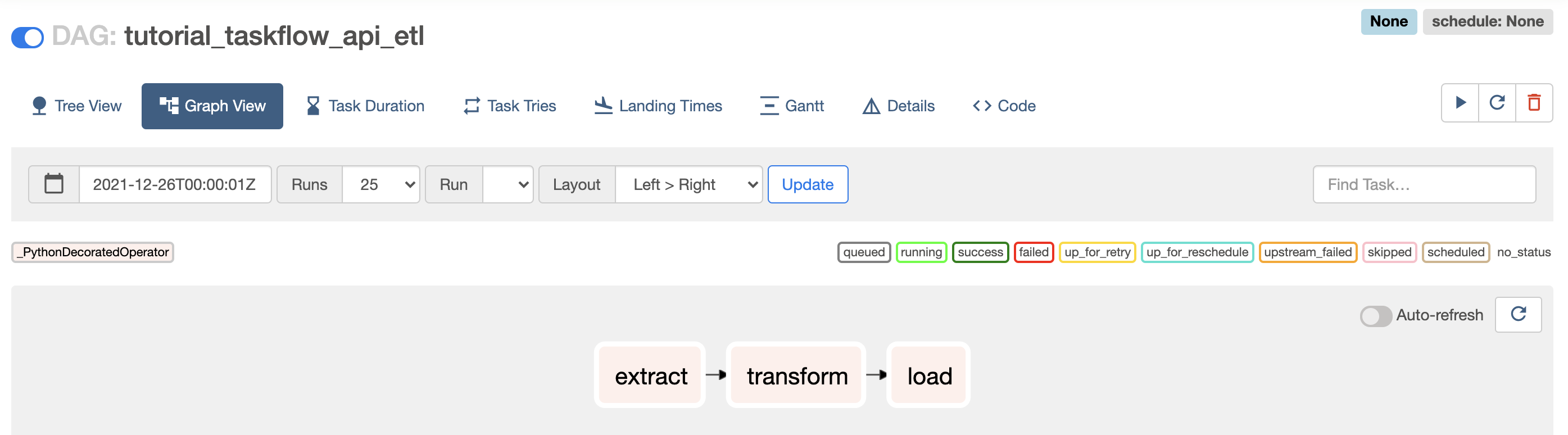Click the Tree View icon
Screen dimensions: 1568x435
point(39,105)
